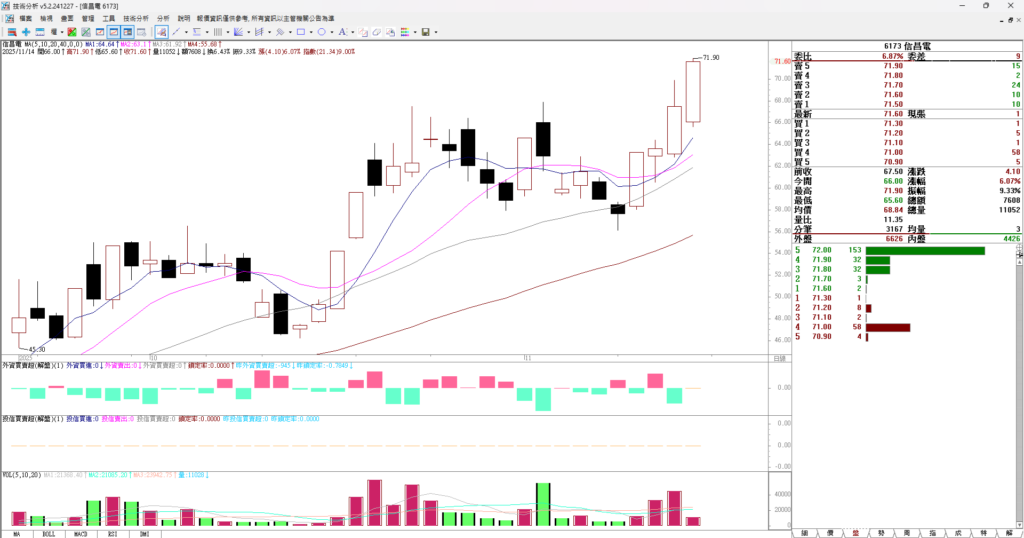Toggle the highlighted chart view button
1024x538 pixels.
114,32
